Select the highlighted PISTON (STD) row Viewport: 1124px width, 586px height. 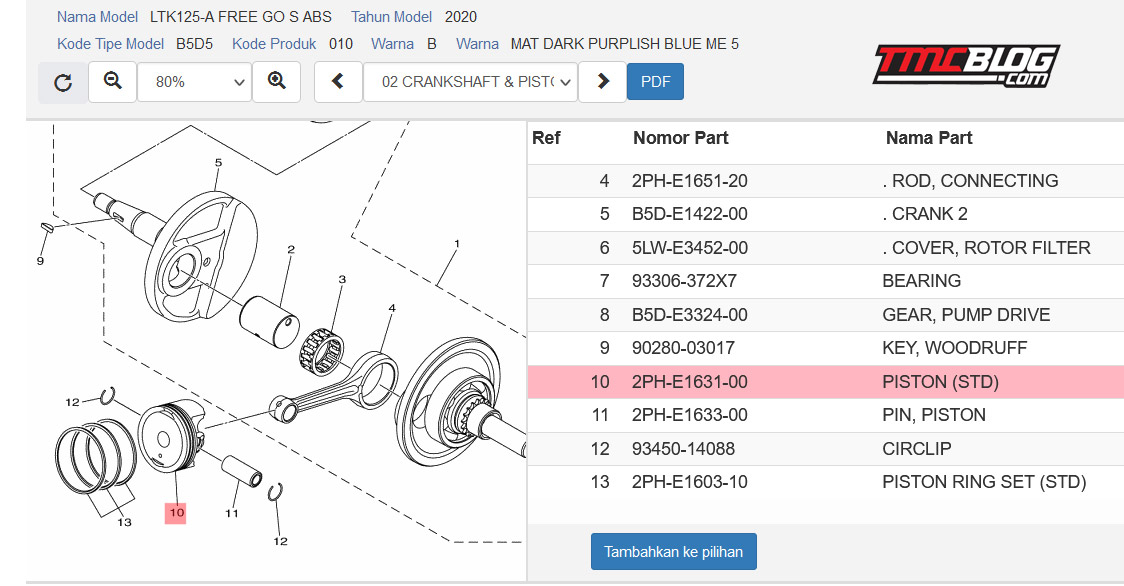(826, 382)
